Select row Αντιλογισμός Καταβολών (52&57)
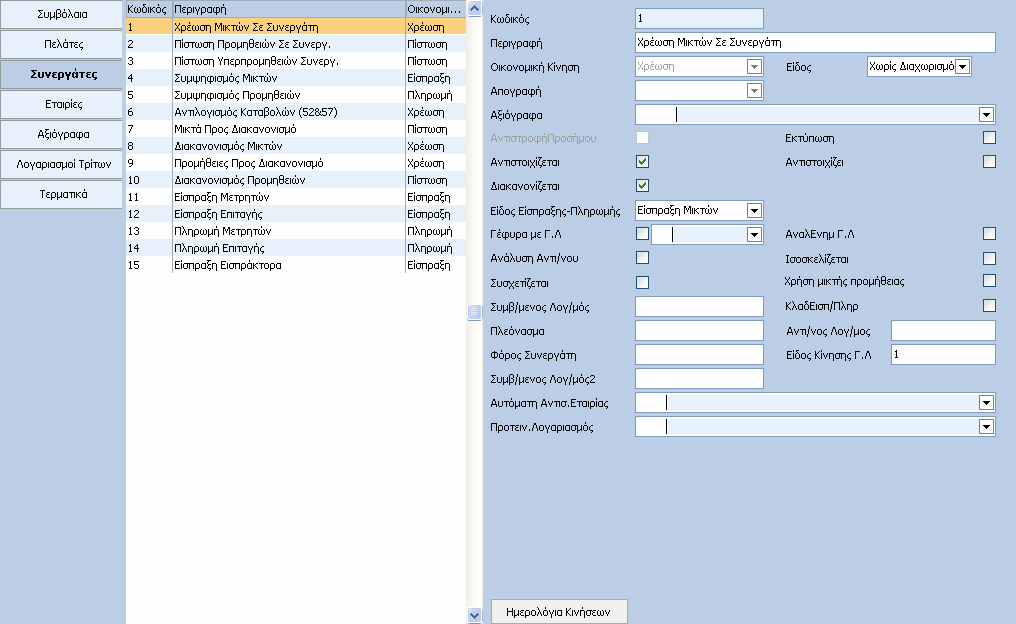Screen dimensions: 1016x624 295,112
